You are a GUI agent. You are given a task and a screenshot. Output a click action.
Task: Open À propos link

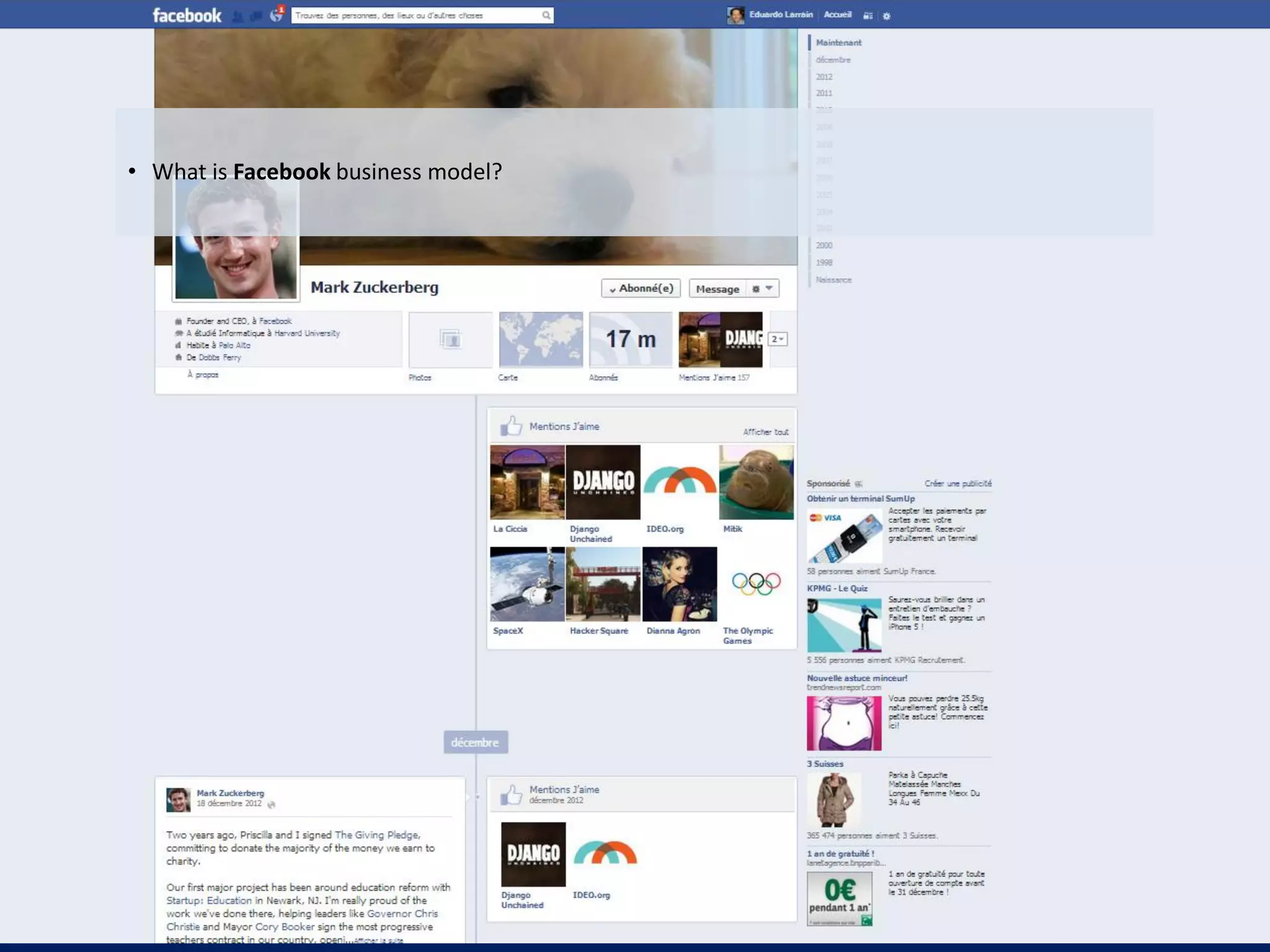[203, 374]
